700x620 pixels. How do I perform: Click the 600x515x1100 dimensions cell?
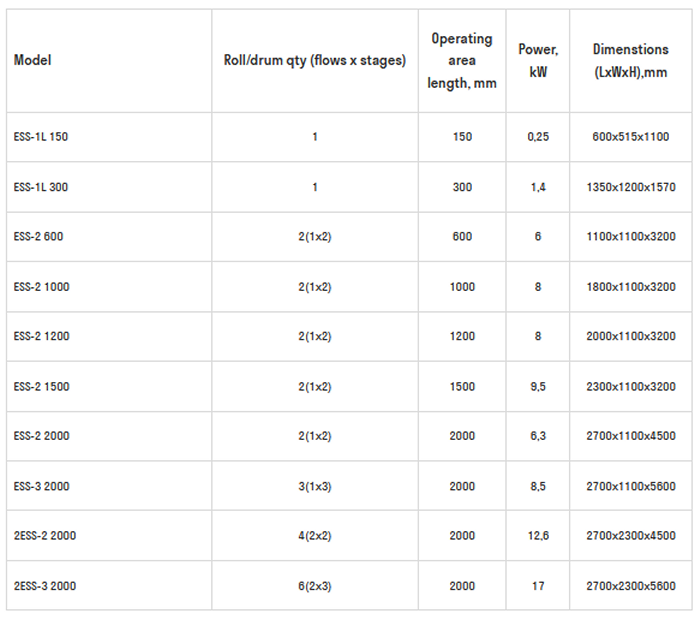(x=630, y=136)
